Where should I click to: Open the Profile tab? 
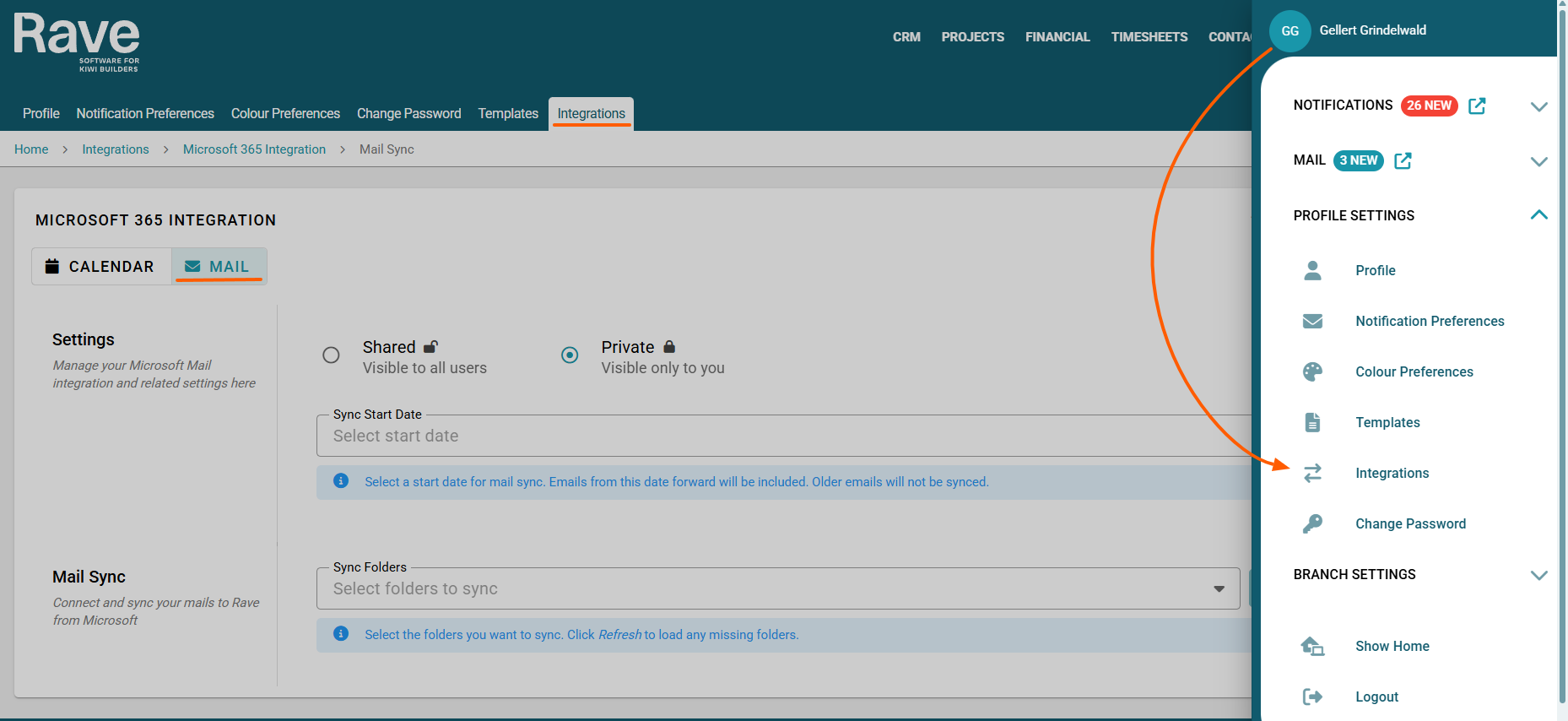click(x=41, y=114)
